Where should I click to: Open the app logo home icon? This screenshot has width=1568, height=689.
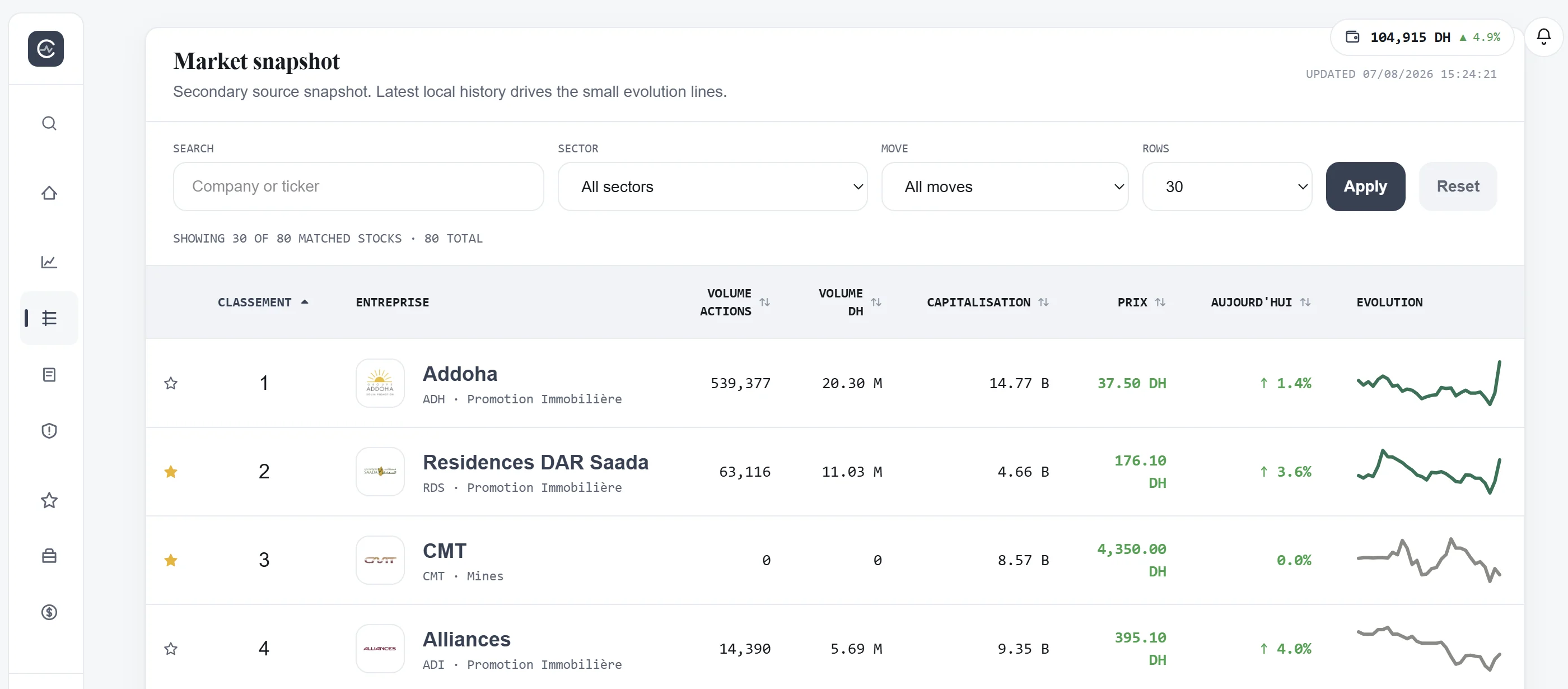pos(46,49)
